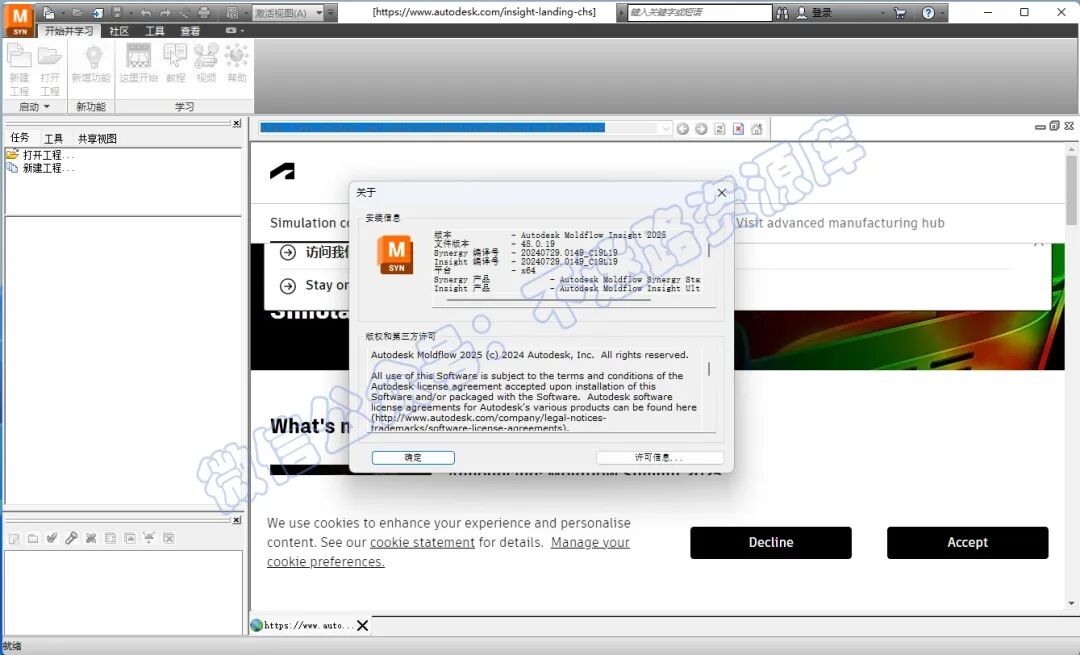
Task: Close the lower-left layers panel
Action: 236,520
